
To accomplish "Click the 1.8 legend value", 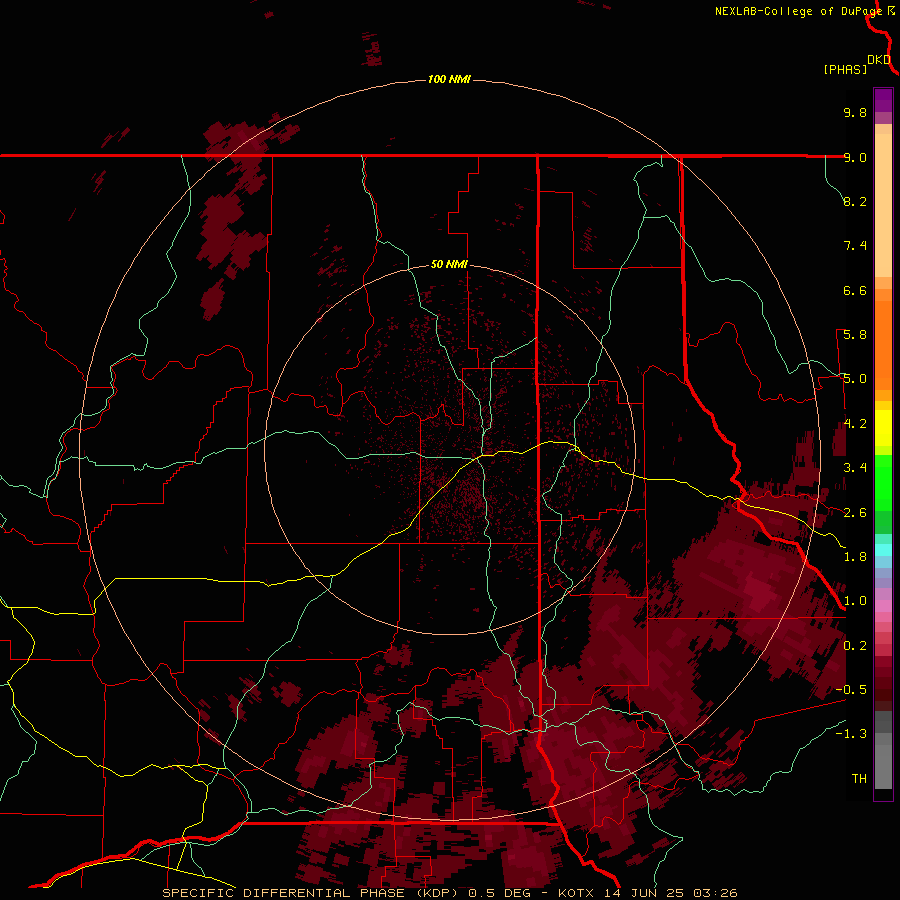I will click(855, 557).
